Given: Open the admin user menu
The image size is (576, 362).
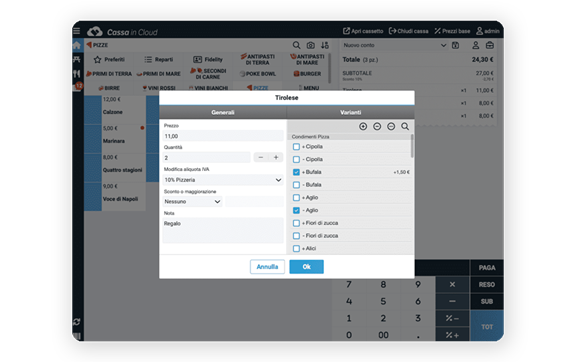Looking at the screenshot, I should 488,31.
